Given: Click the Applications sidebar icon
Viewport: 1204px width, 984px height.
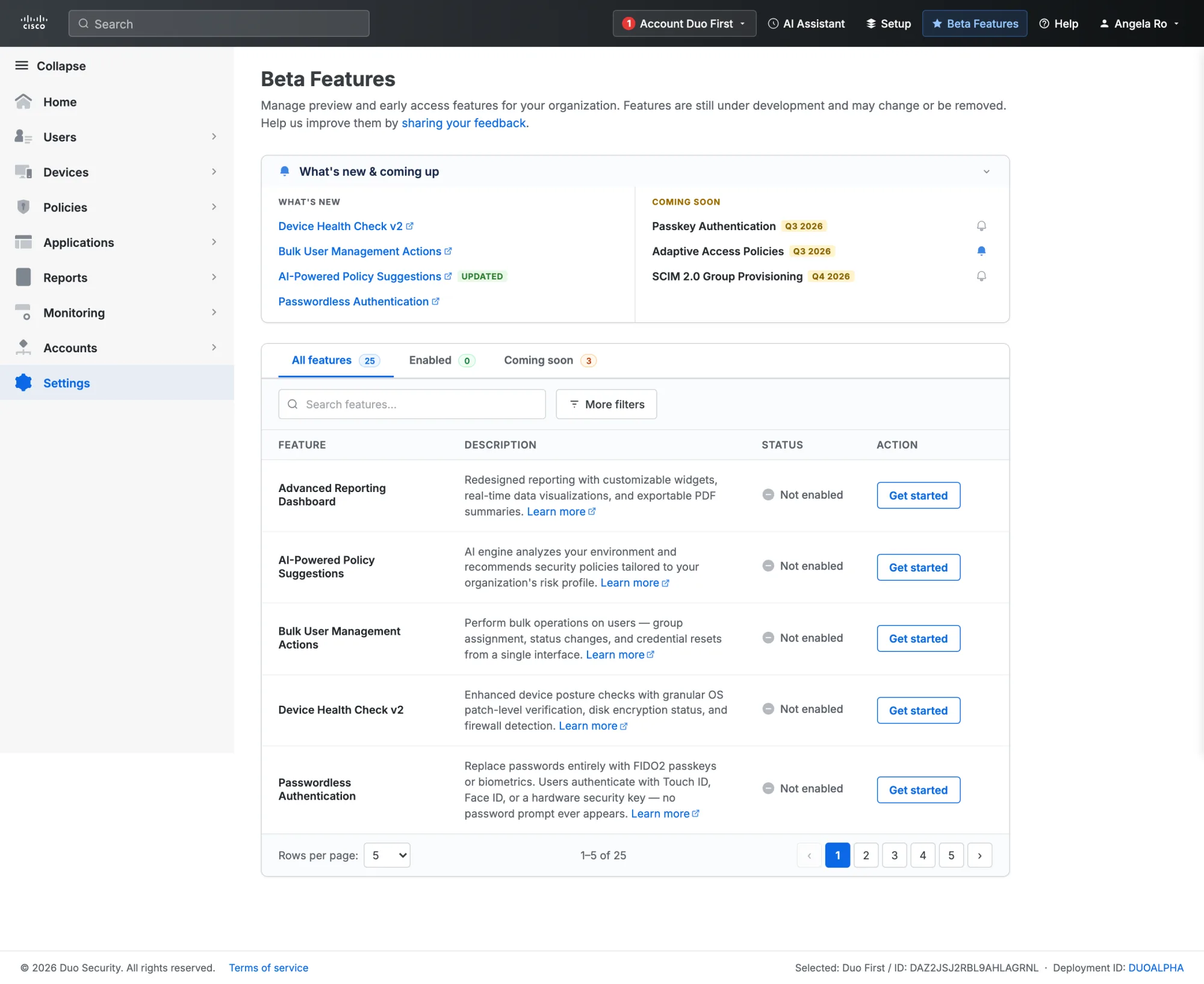Looking at the screenshot, I should pos(23,242).
